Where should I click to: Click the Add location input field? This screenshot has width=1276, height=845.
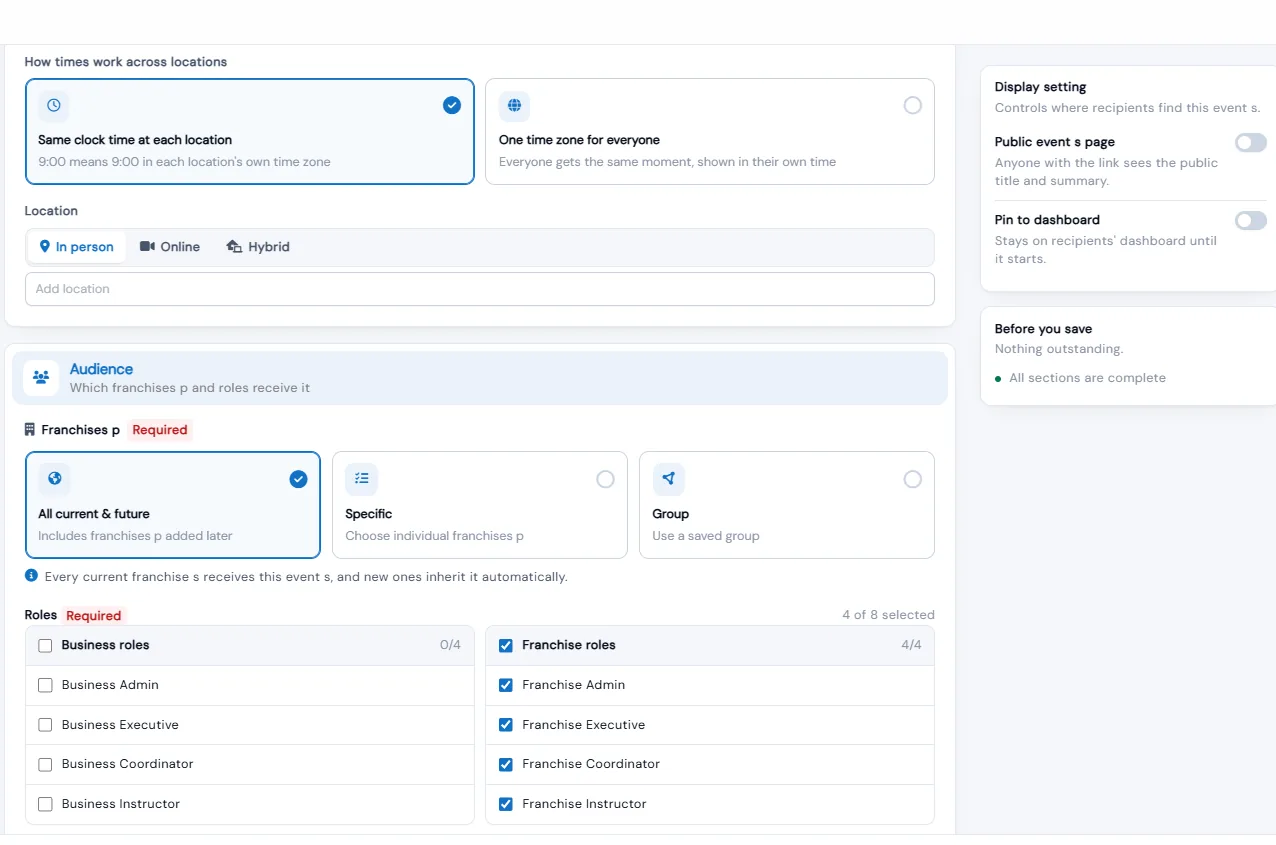(480, 289)
